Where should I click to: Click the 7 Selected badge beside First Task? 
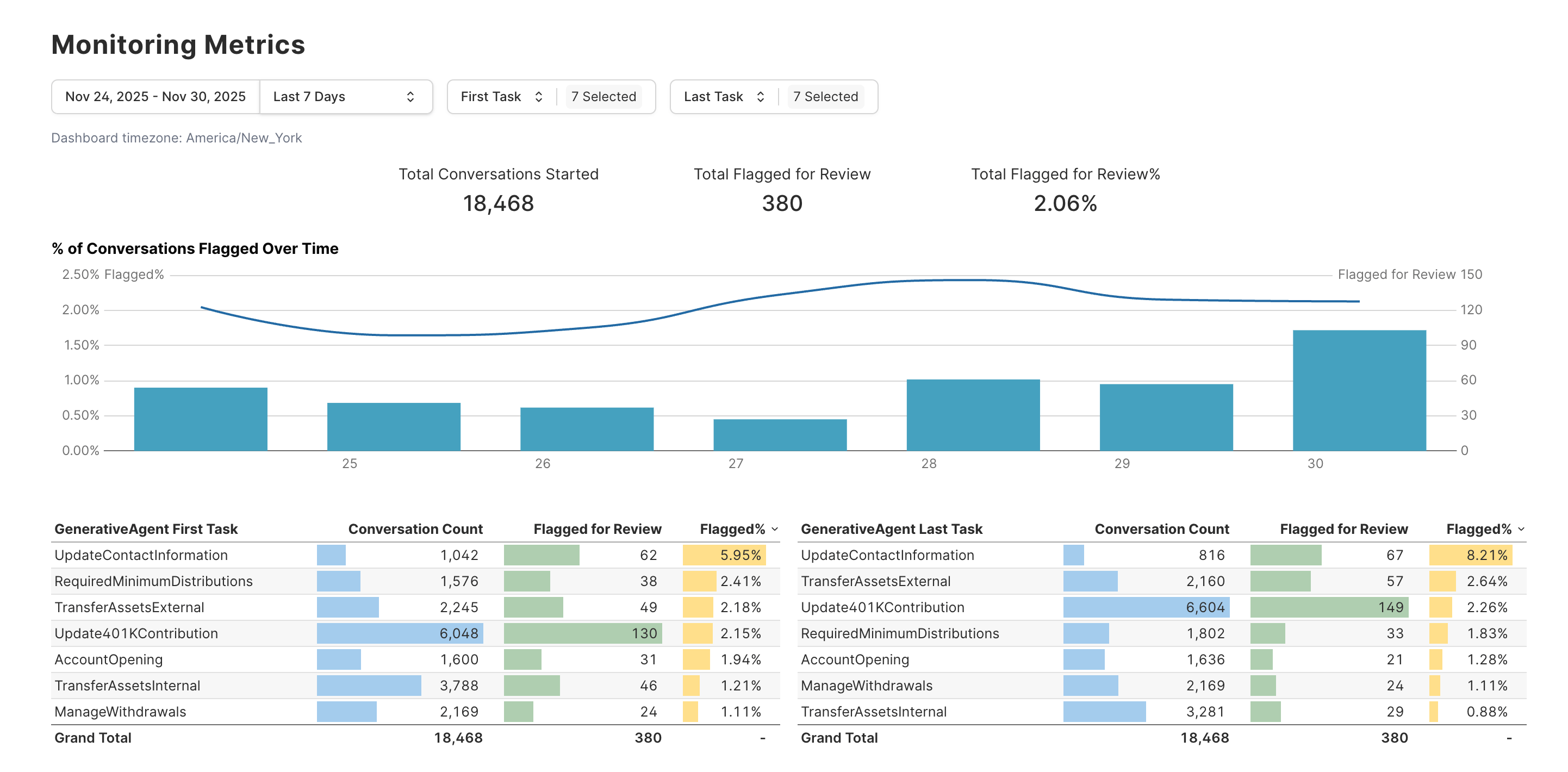coord(603,97)
